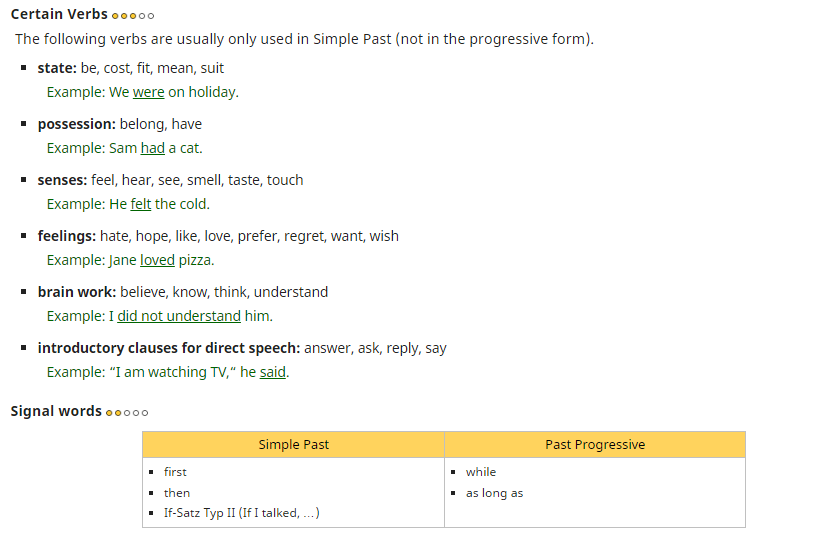Select the Simple Past table header
This screenshot has height=539, width=817.
click(293, 445)
